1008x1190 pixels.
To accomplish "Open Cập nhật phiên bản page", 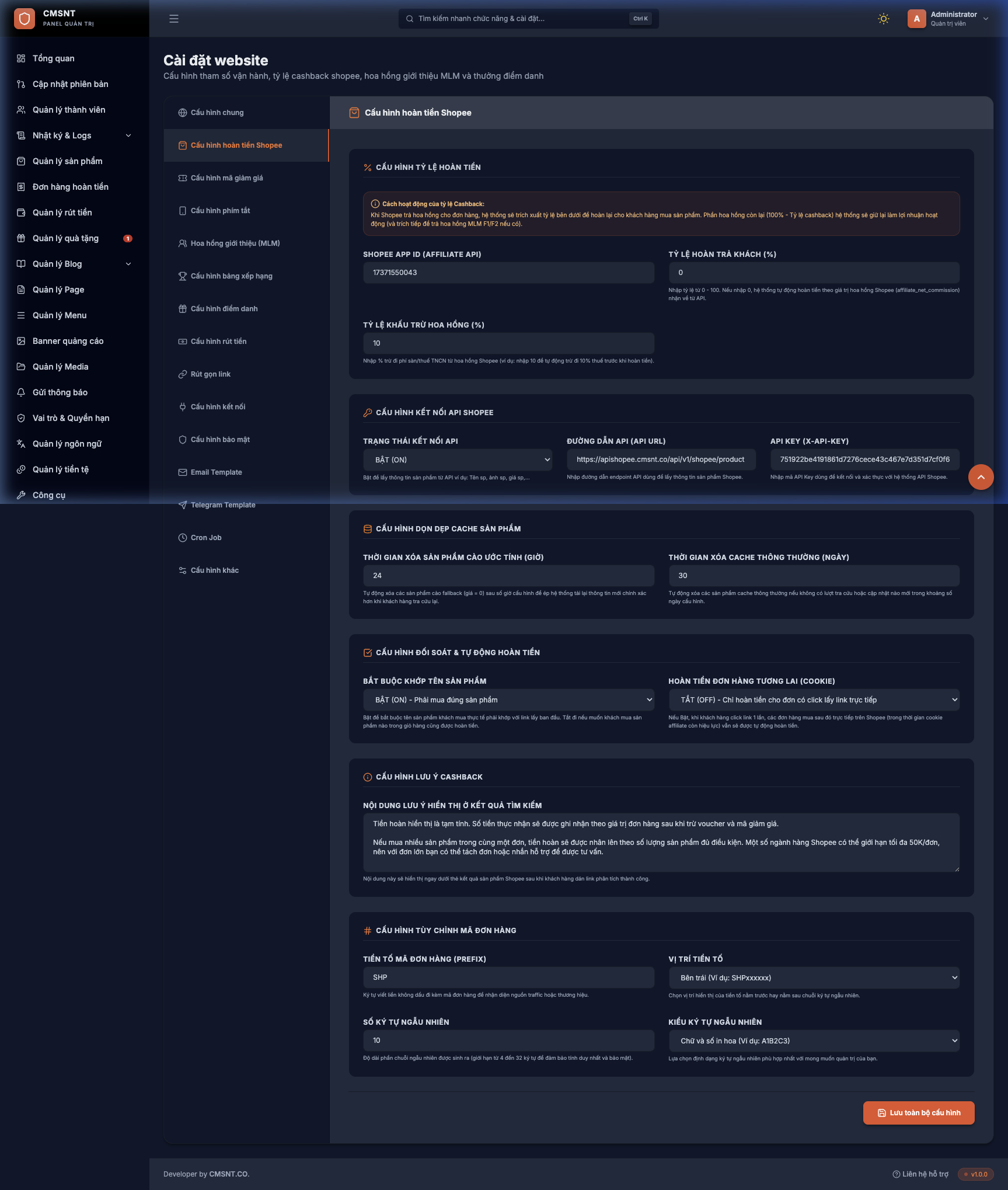I will pos(74,84).
